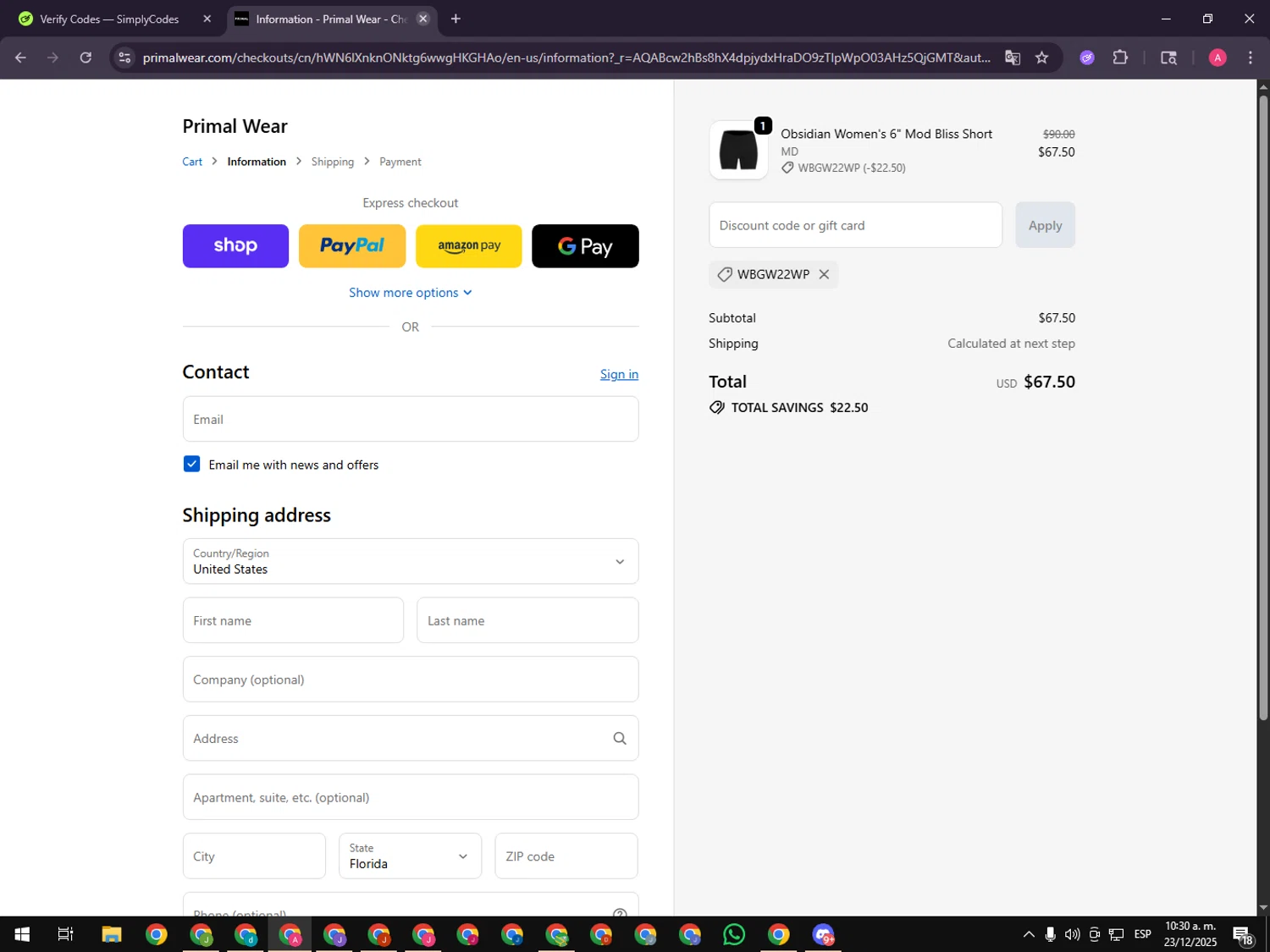
Task: Open WhatsApp from the taskbar
Action: click(734, 934)
